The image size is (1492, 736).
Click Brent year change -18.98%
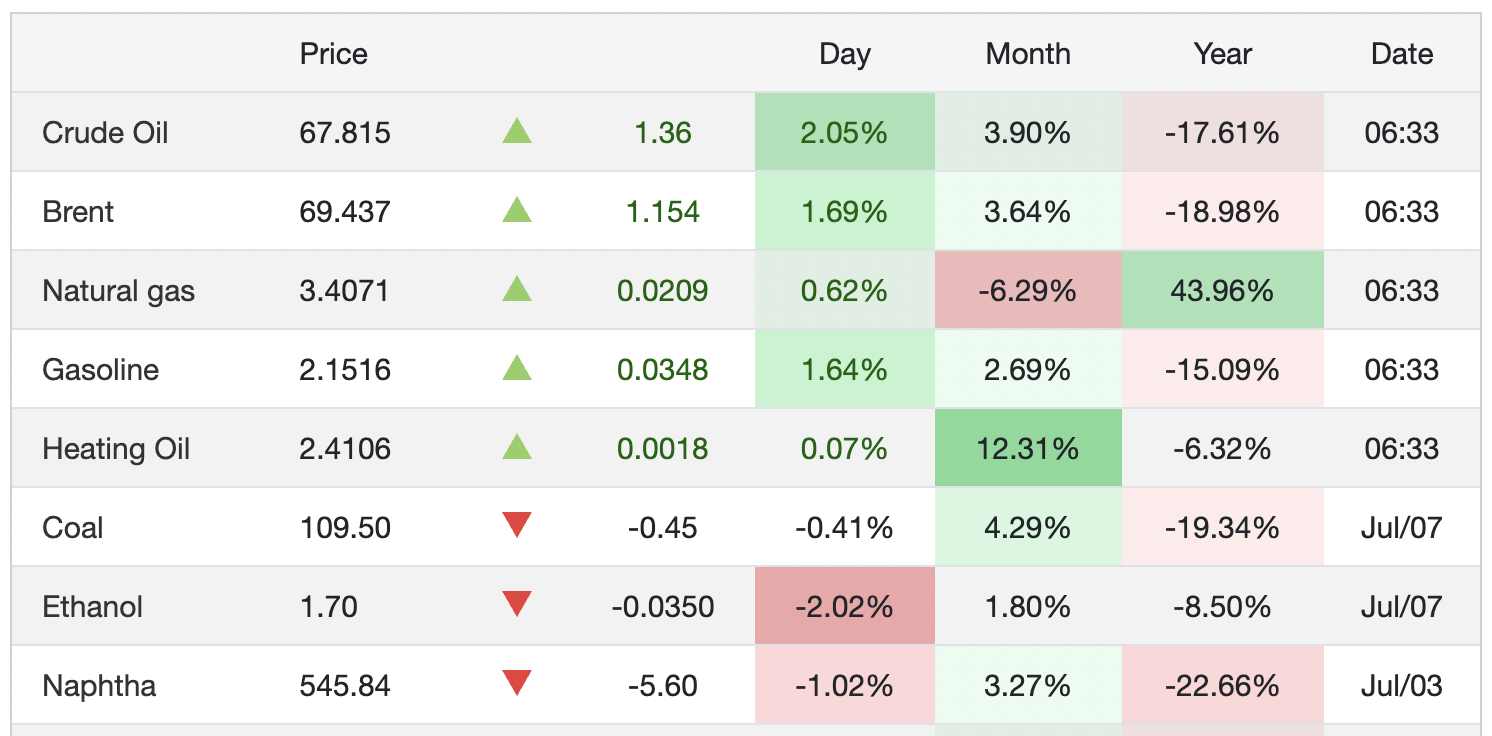[x=1222, y=211]
